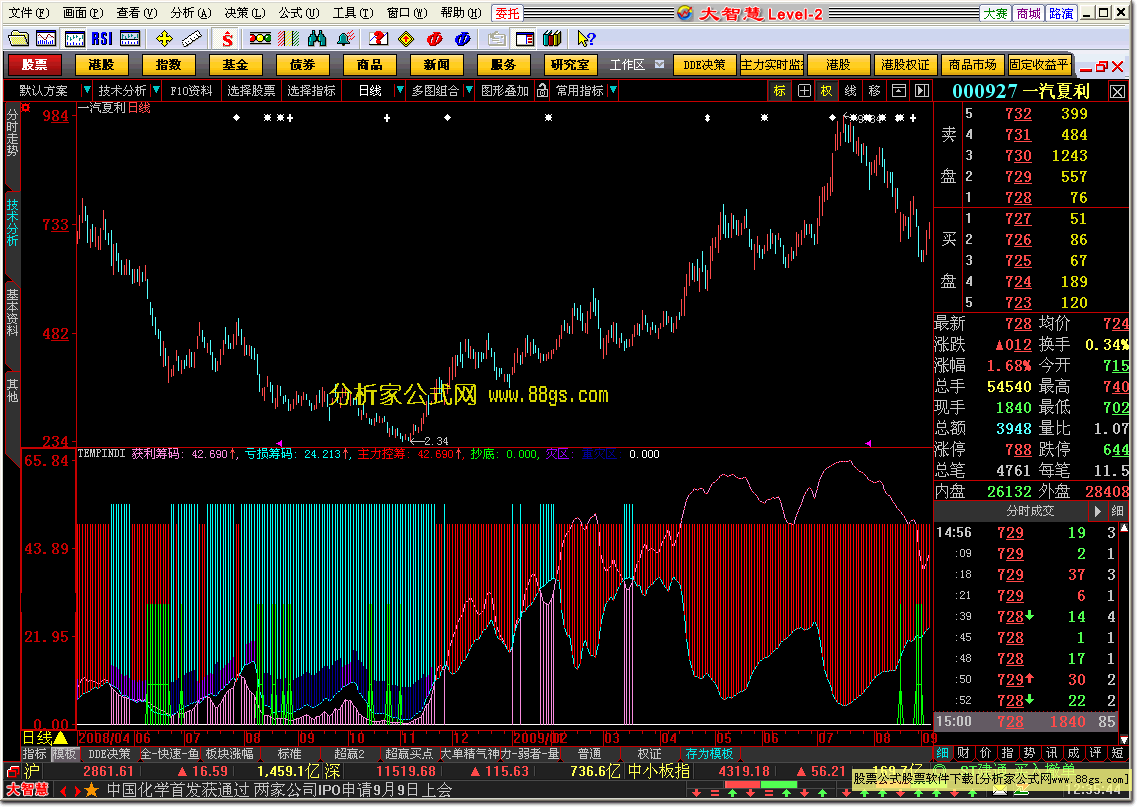
Task: Open the 帮助 menu
Action: [461, 13]
